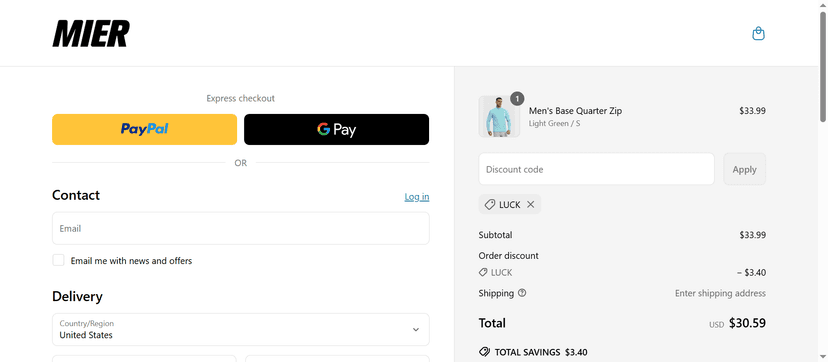The height and width of the screenshot is (362, 828).
Task: Remove the LUCK discount code tag
Action: pyautogui.click(x=531, y=205)
